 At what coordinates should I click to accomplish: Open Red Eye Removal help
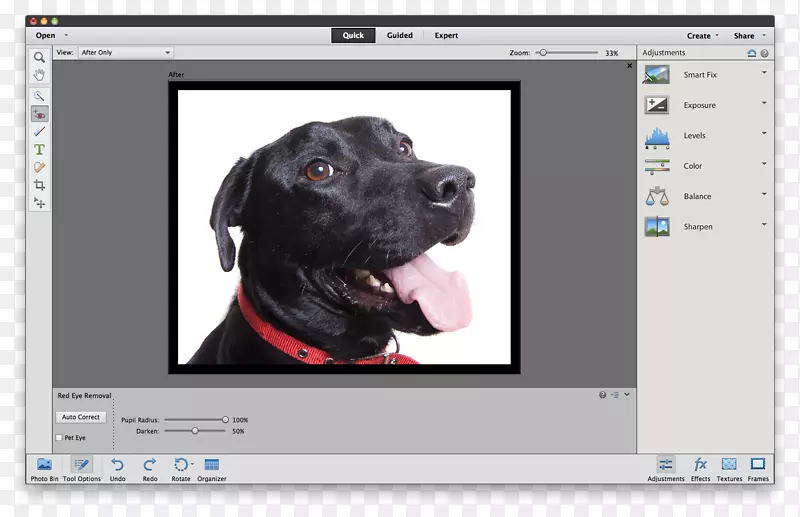point(603,395)
